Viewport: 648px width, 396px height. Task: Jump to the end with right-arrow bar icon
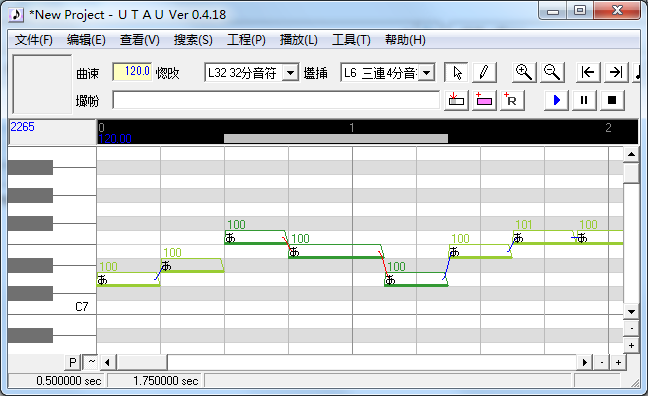pos(616,73)
